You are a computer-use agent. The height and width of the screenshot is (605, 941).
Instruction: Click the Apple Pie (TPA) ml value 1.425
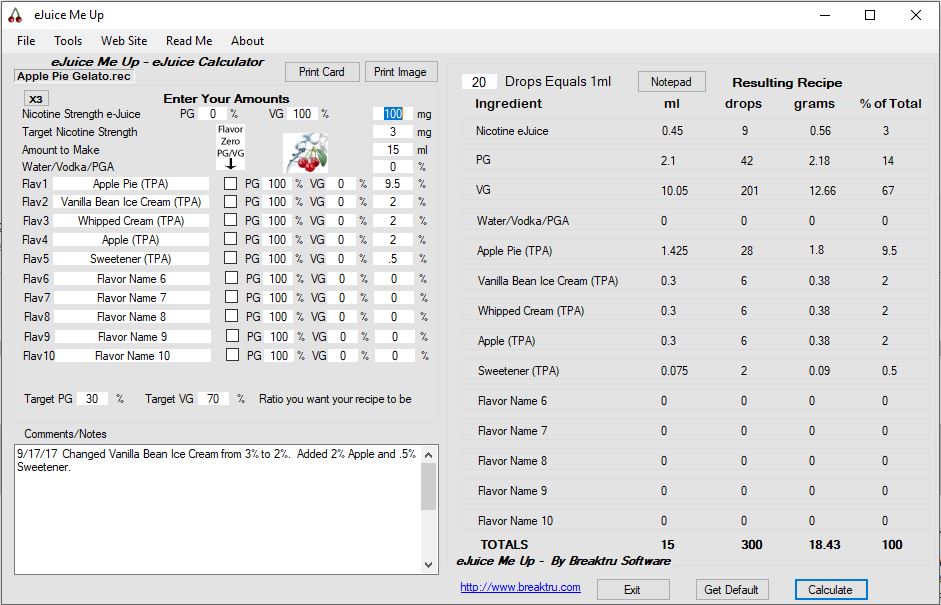tap(675, 251)
